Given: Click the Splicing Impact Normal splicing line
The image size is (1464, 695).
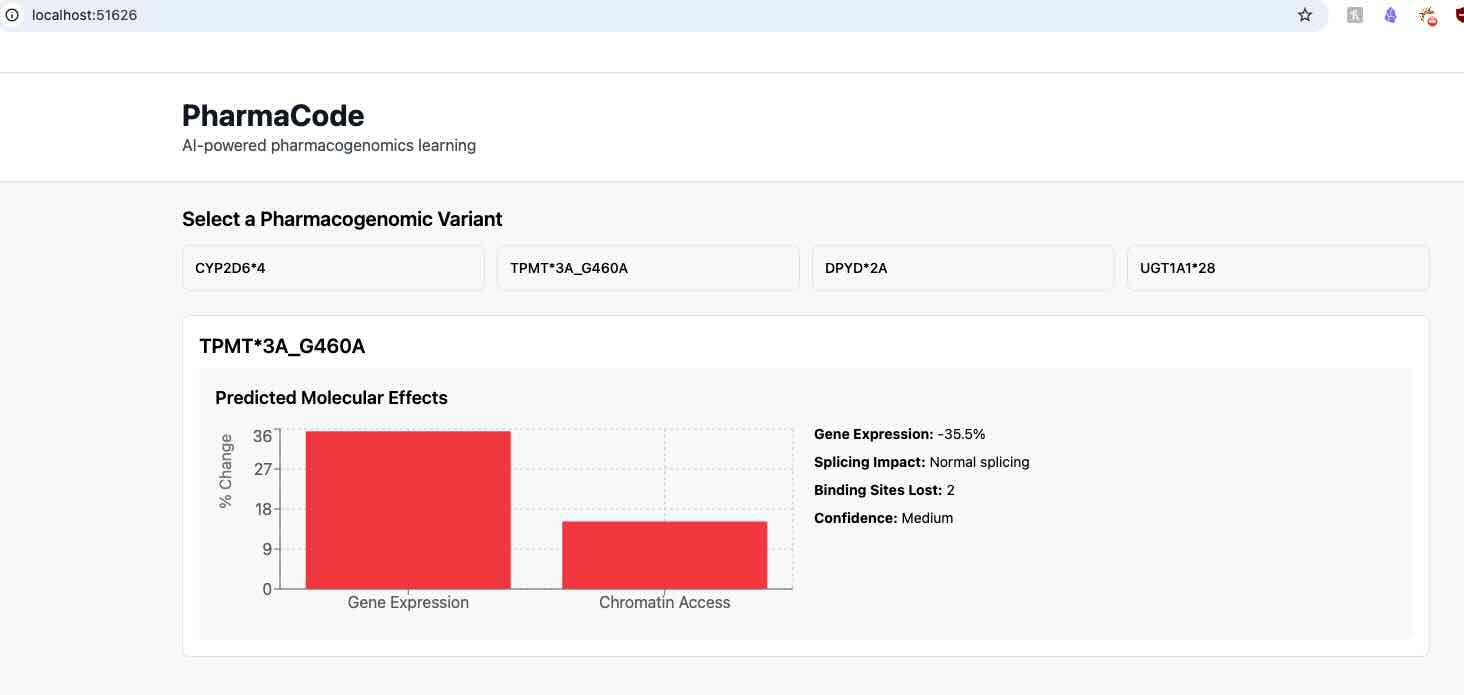Looking at the screenshot, I should point(921,462).
